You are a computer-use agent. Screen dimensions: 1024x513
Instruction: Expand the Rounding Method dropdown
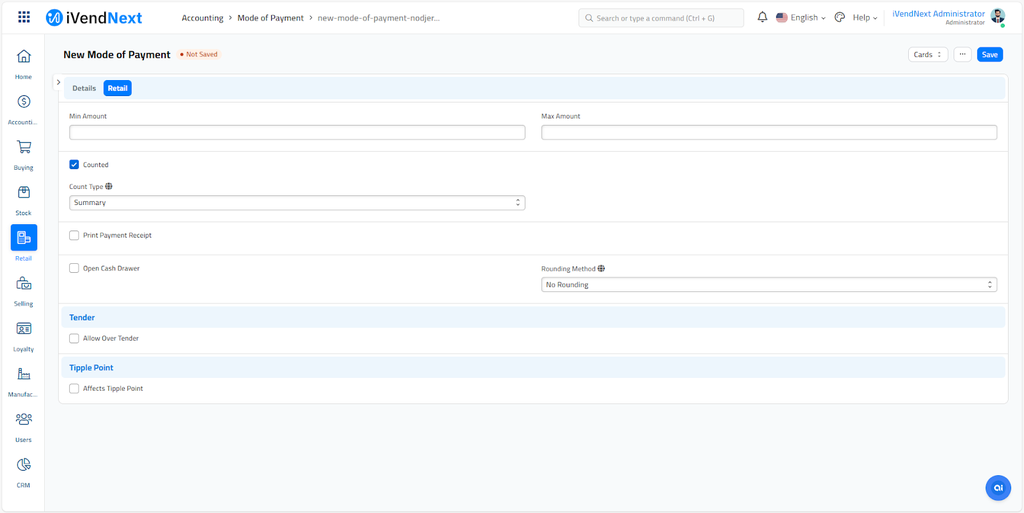click(x=768, y=285)
